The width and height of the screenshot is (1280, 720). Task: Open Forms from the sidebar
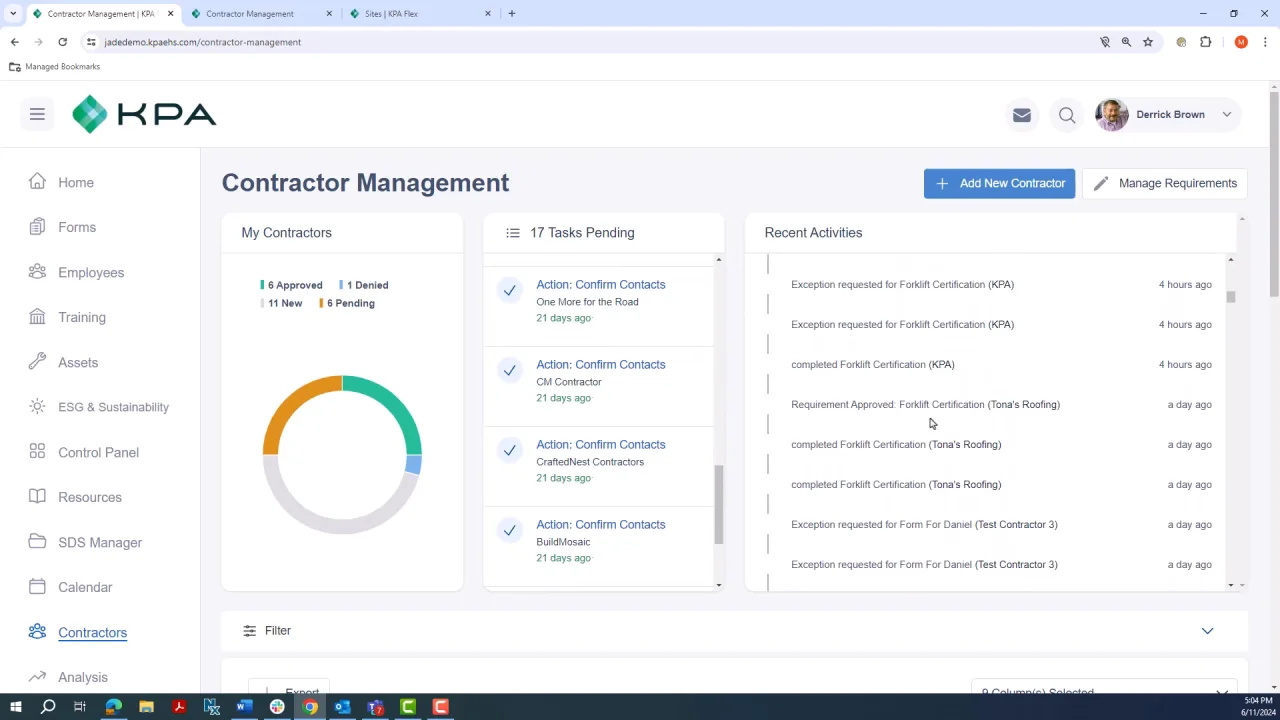[x=77, y=227]
